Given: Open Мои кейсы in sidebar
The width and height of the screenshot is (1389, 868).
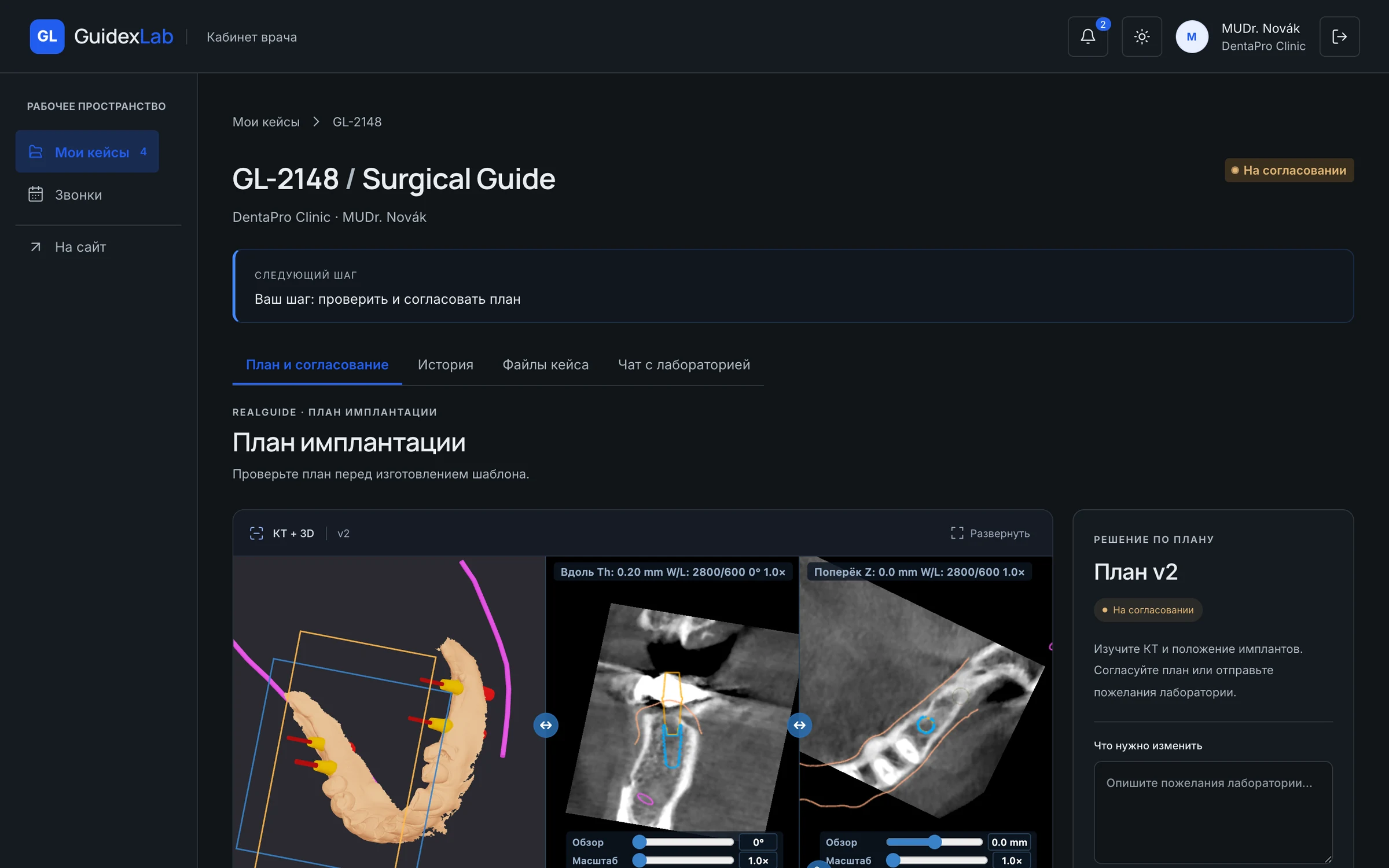Looking at the screenshot, I should click(87, 152).
